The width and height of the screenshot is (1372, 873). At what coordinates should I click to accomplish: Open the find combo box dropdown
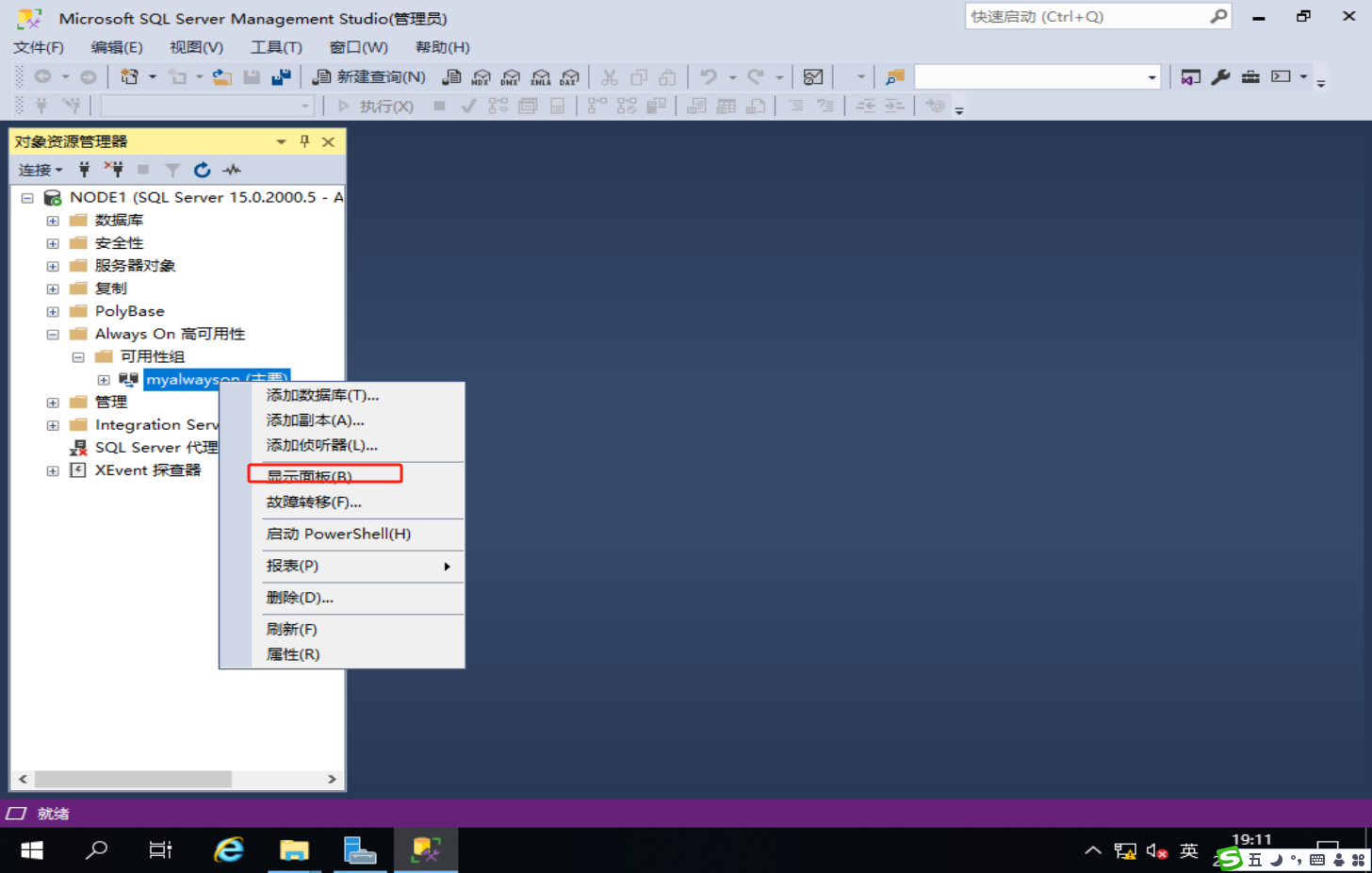(1151, 77)
